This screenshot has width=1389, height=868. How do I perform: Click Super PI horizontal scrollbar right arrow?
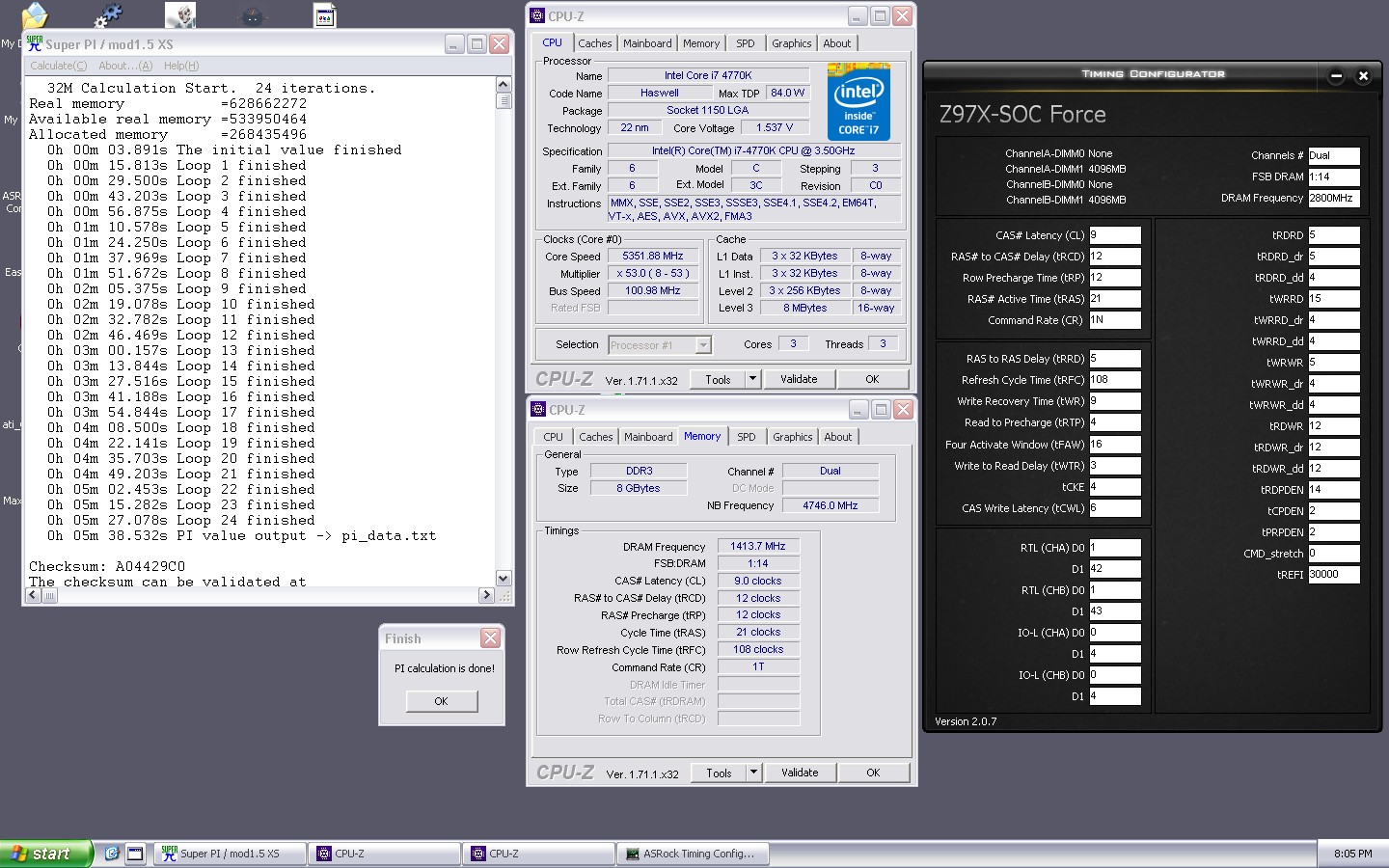pyautogui.click(x=486, y=595)
